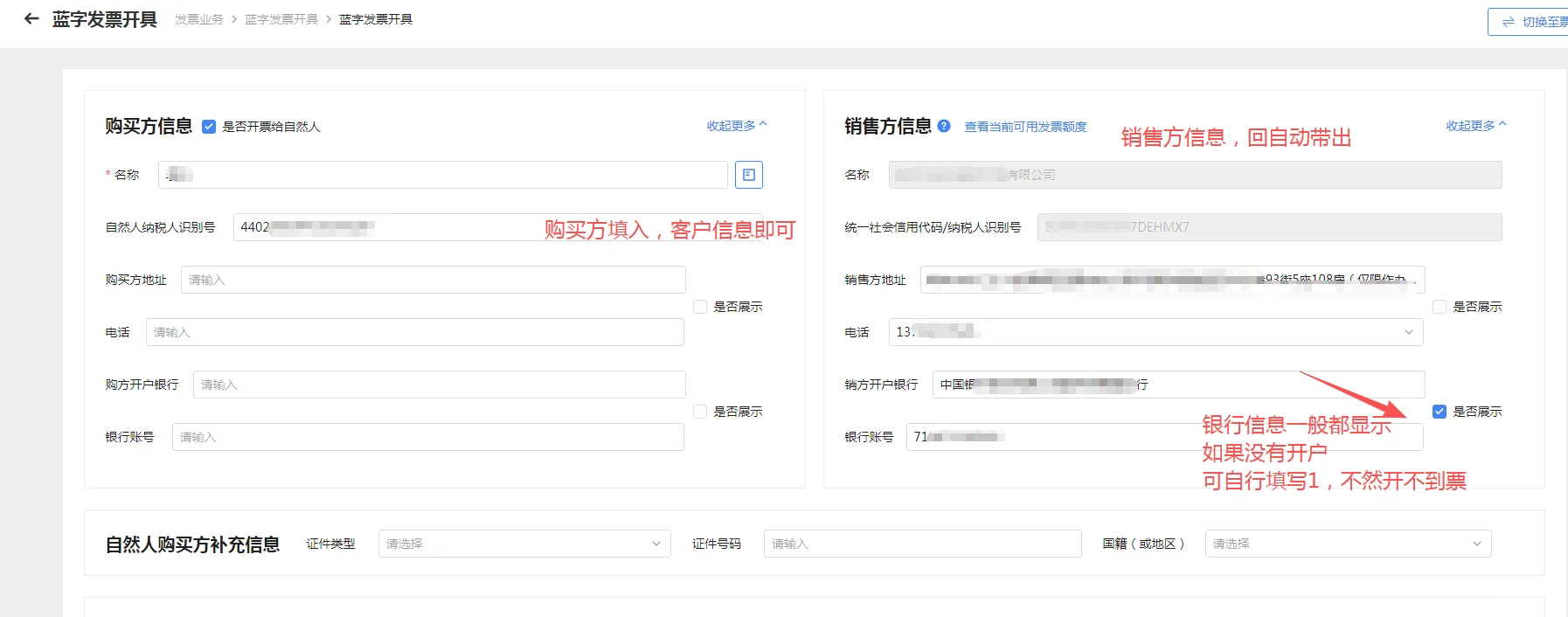Click the buyer 银行账号 input field
Image resolution: width=1568 pixels, height=617 pixels.
point(428,437)
